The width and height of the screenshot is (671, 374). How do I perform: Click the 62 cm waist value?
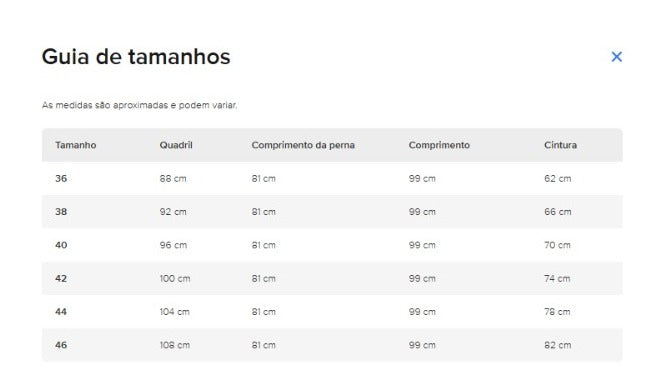[558, 178]
